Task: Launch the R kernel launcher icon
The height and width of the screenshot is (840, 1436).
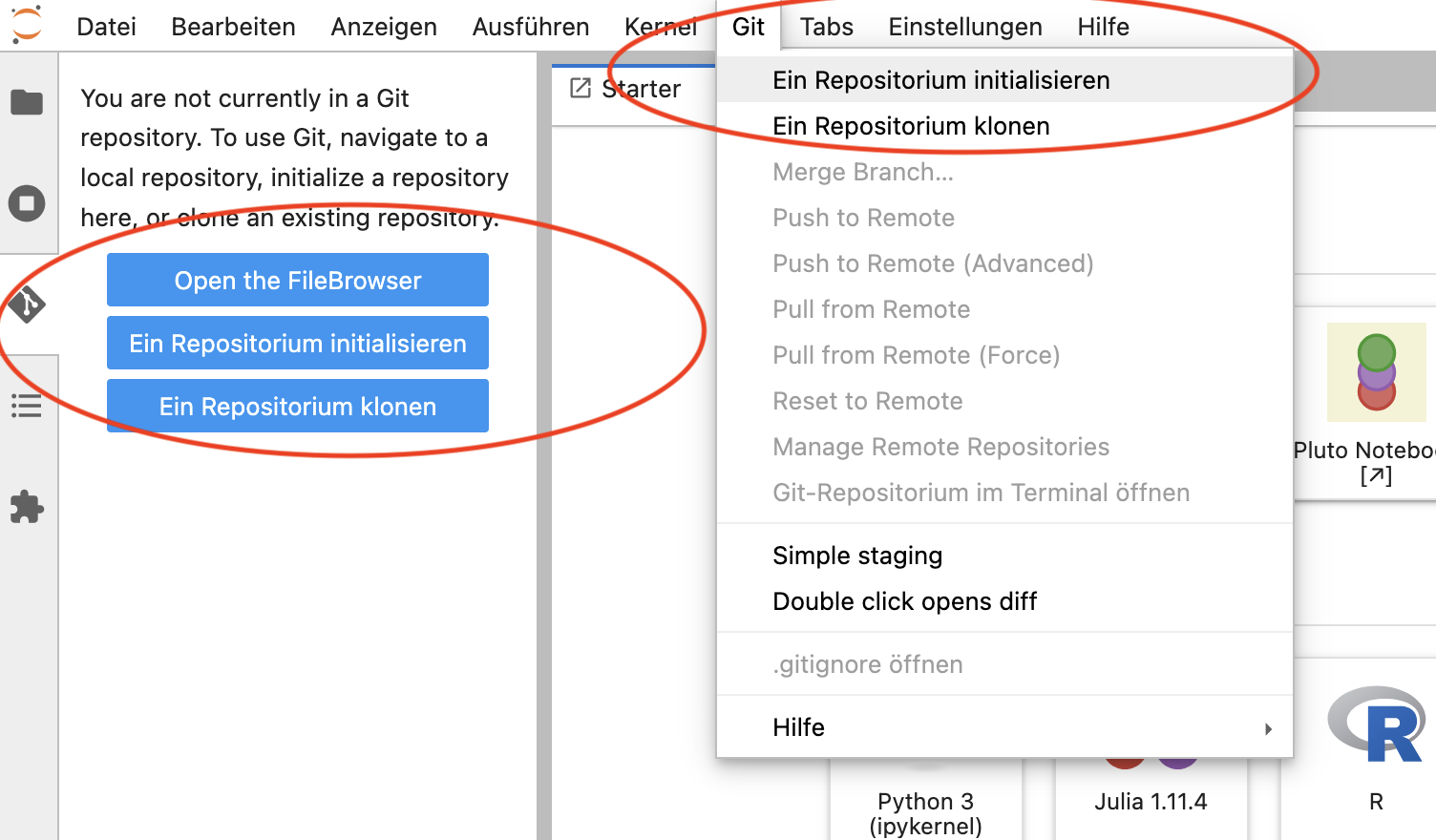Action: (1376, 725)
